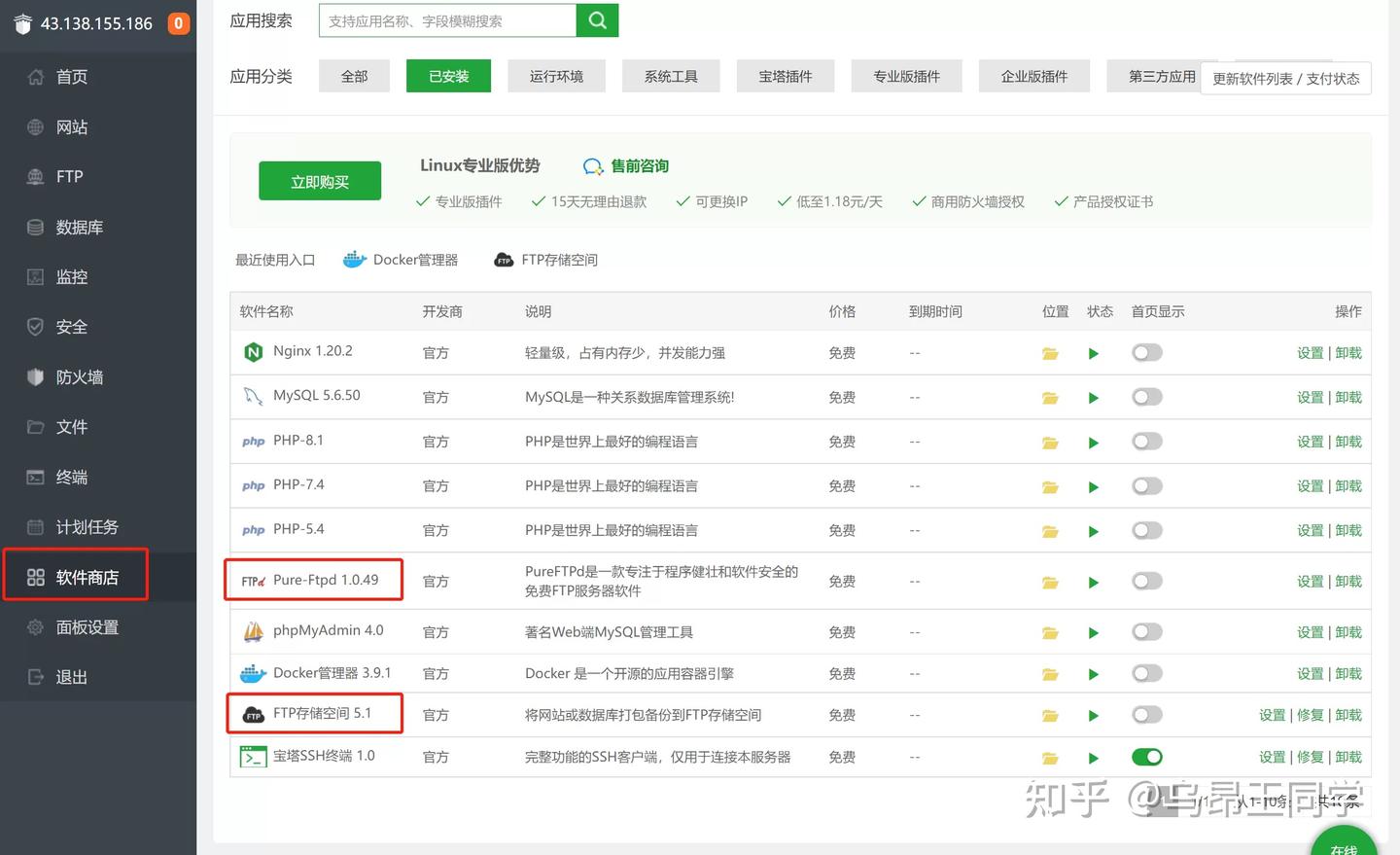Select the 系统工具 category tab
Screen dimensions: 1400x855
(671, 76)
